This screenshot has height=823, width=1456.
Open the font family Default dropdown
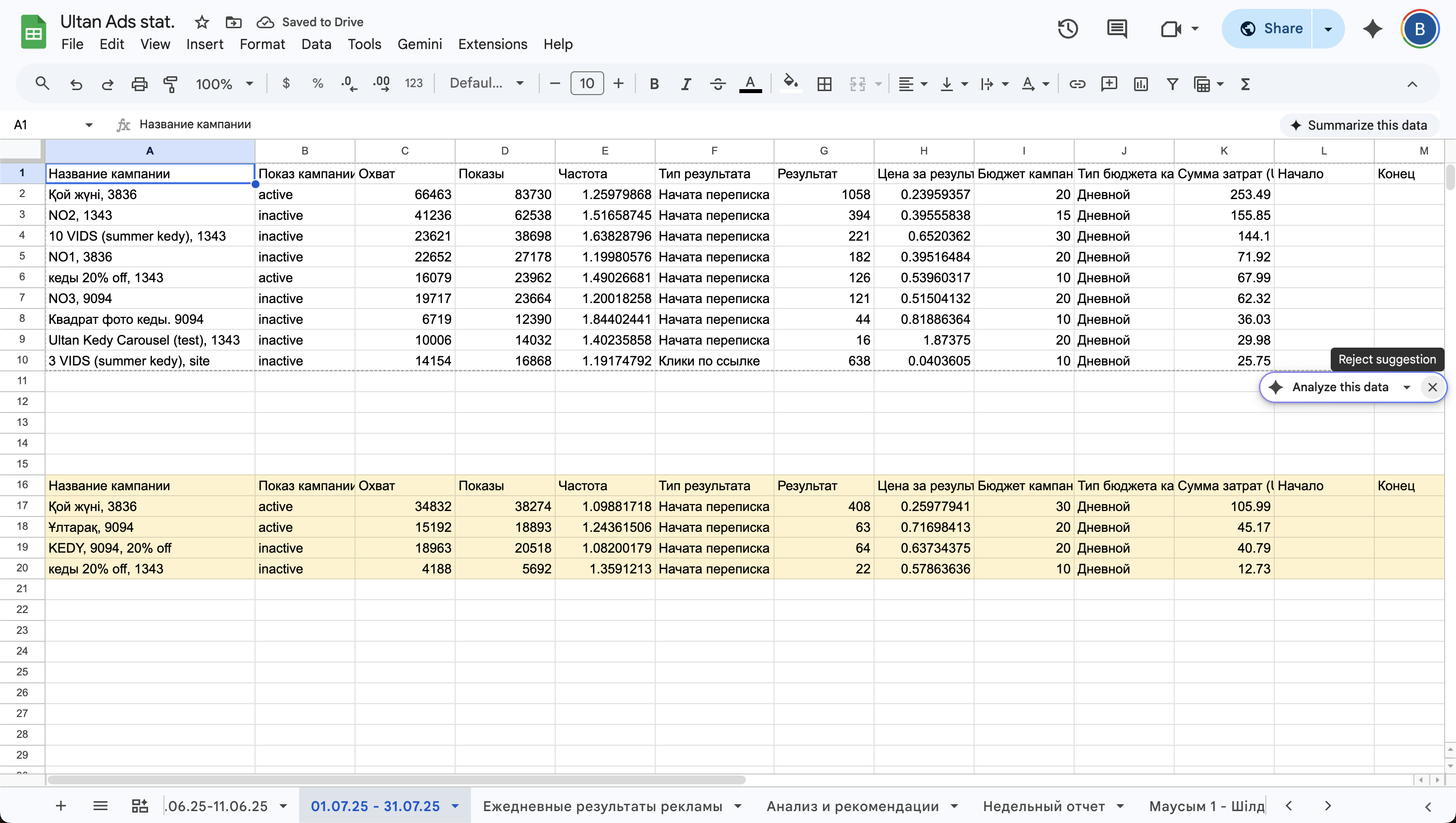(x=486, y=84)
